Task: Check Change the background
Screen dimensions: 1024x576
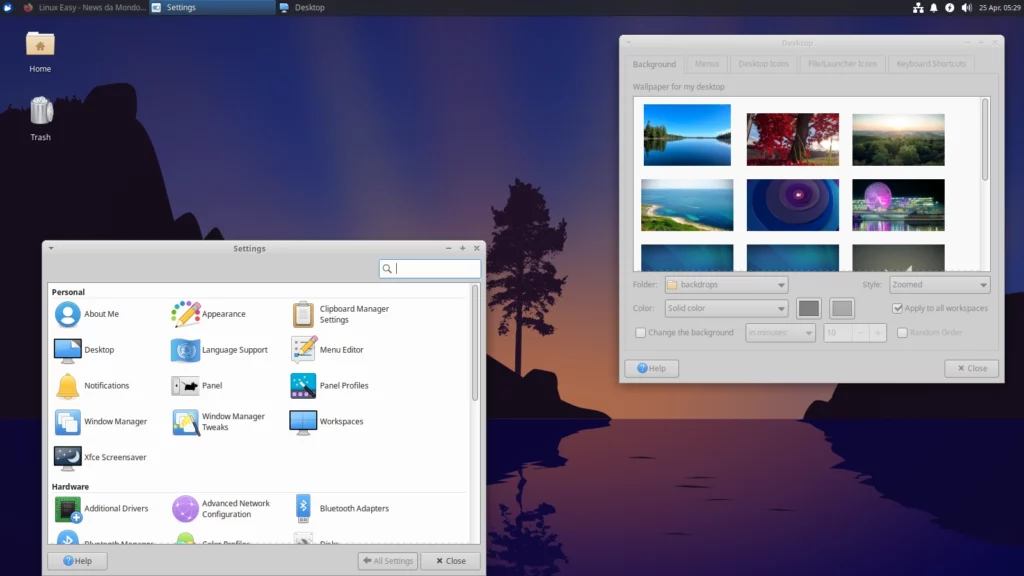Action: click(x=640, y=332)
